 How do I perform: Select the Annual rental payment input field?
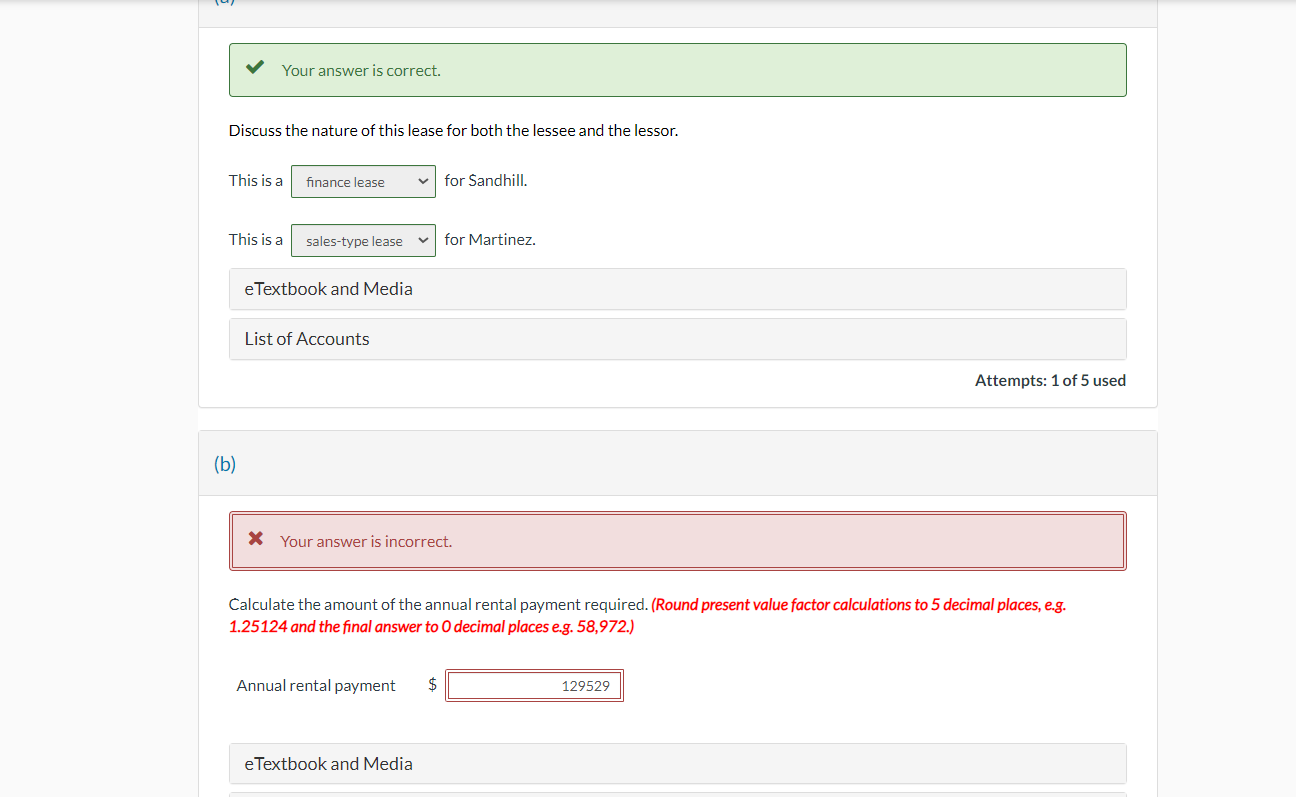click(534, 685)
